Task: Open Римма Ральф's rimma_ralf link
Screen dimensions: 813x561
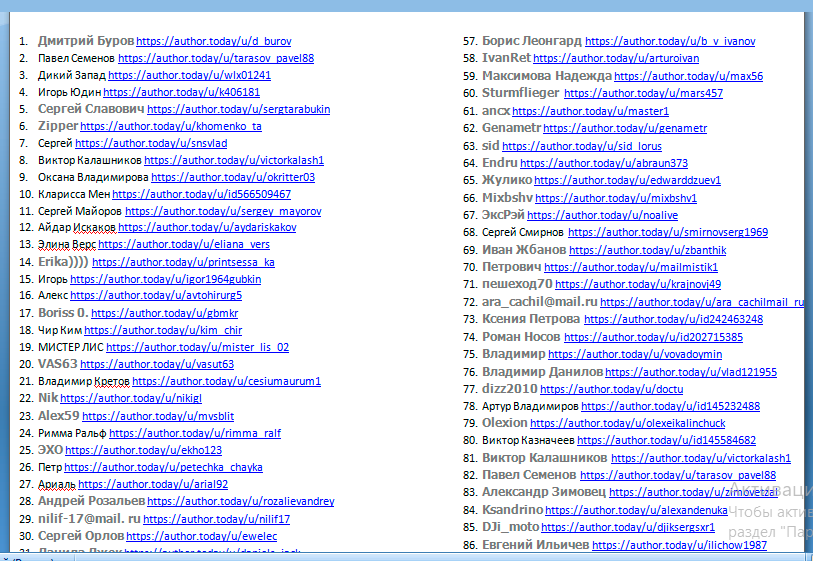Action: click(x=195, y=433)
